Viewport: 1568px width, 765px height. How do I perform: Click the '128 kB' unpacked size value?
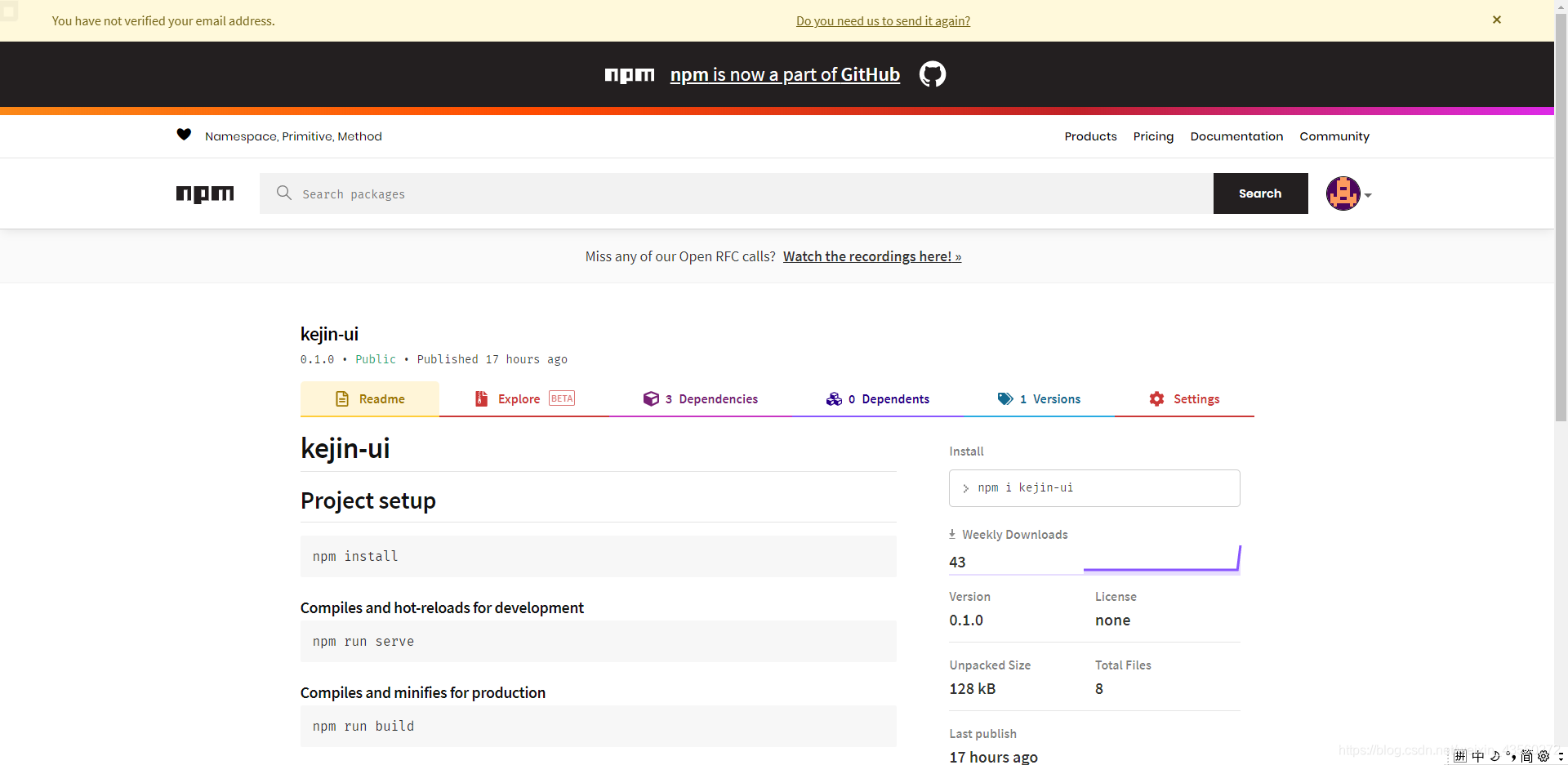972,688
